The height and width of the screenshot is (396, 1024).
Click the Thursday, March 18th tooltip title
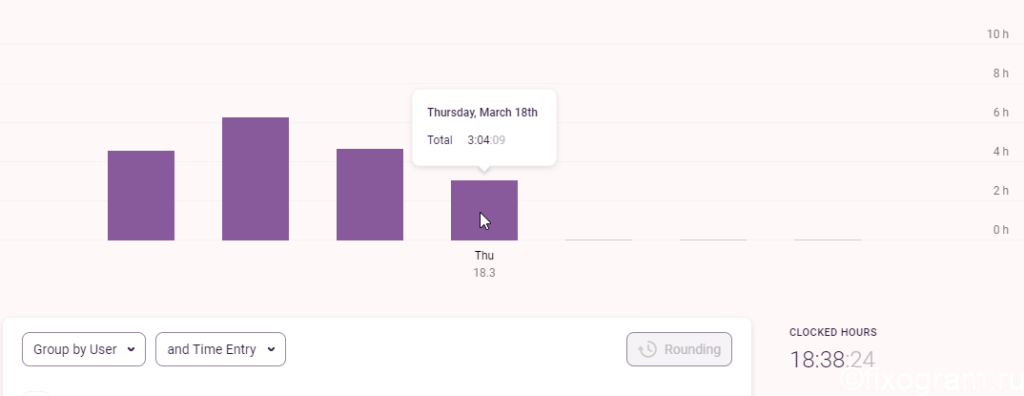(x=482, y=112)
